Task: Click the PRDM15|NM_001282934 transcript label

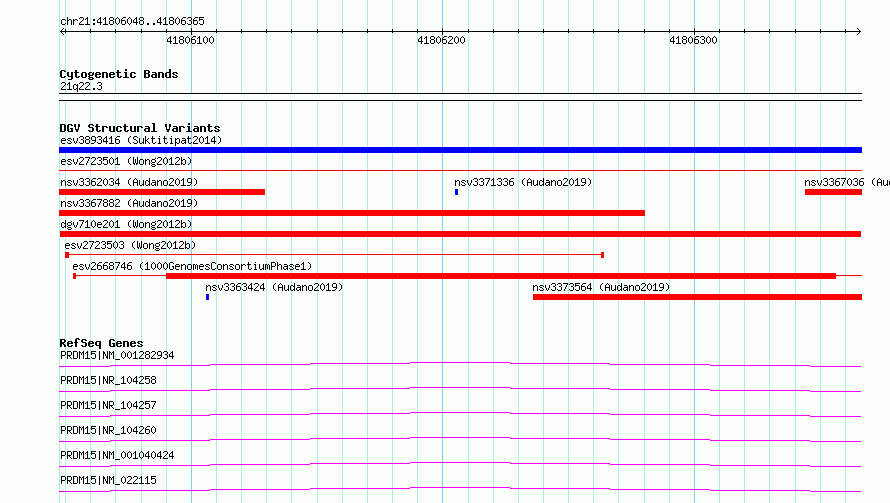Action: coord(117,355)
